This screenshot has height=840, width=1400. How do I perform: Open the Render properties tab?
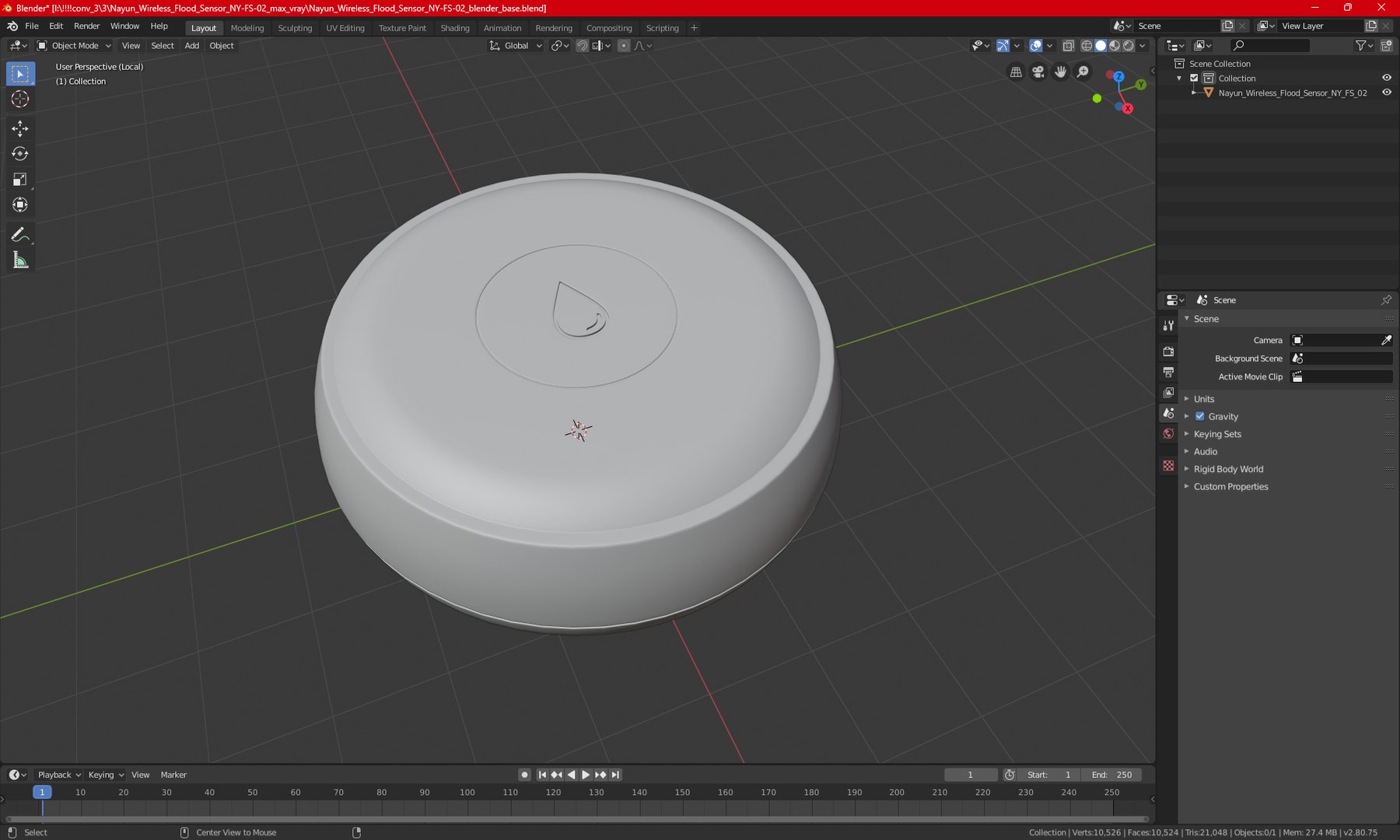pyautogui.click(x=1168, y=352)
